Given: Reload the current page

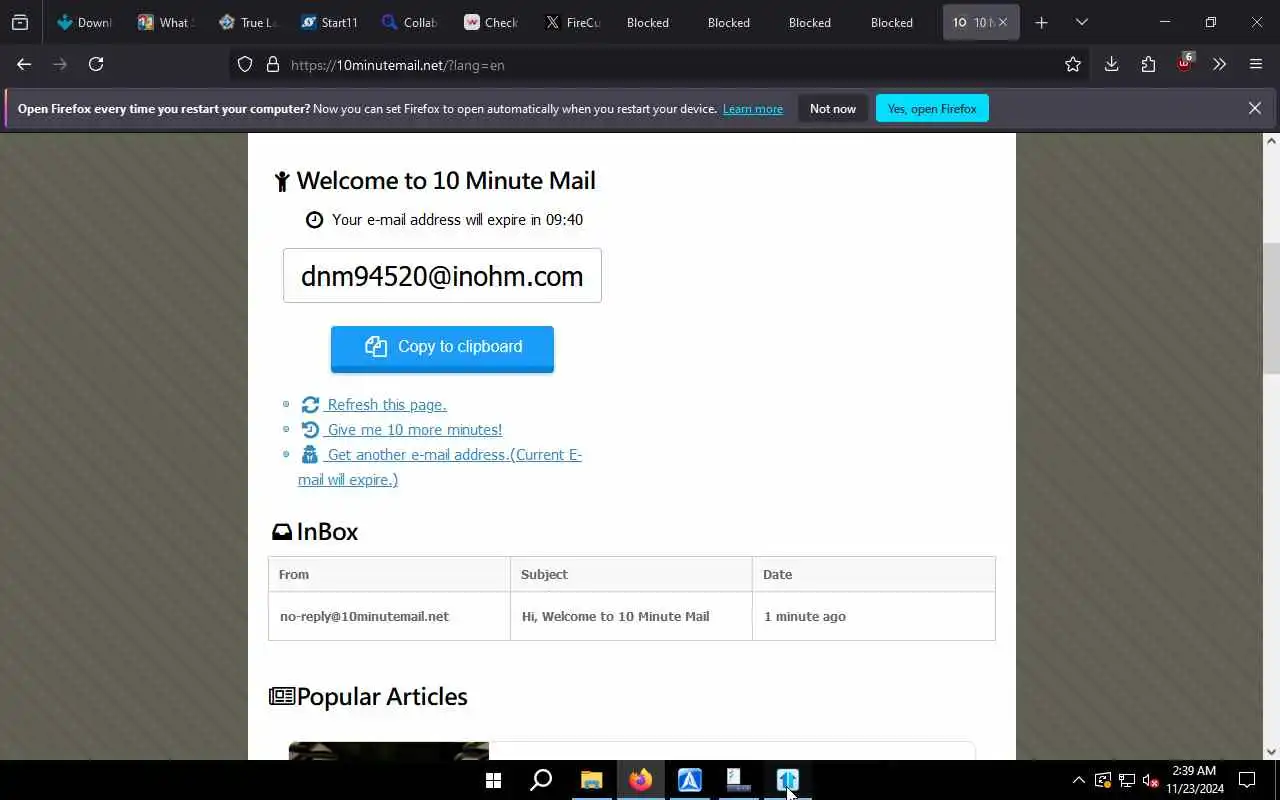Looking at the screenshot, I should [96, 64].
